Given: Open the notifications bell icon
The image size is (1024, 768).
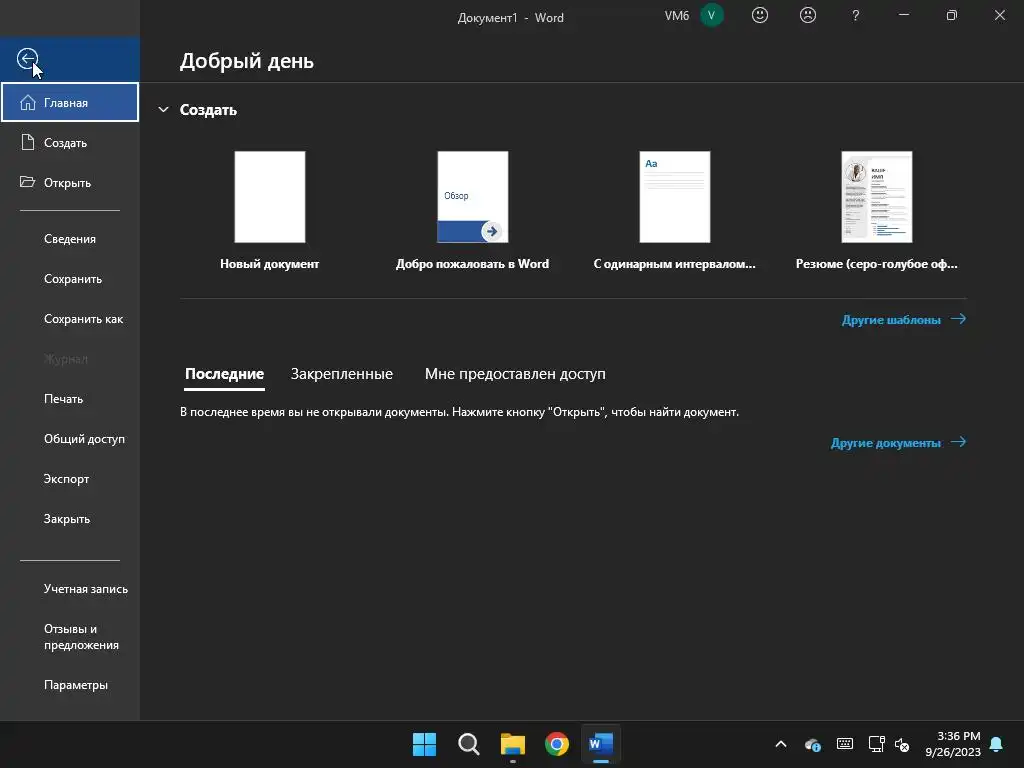Looking at the screenshot, I should 997,744.
